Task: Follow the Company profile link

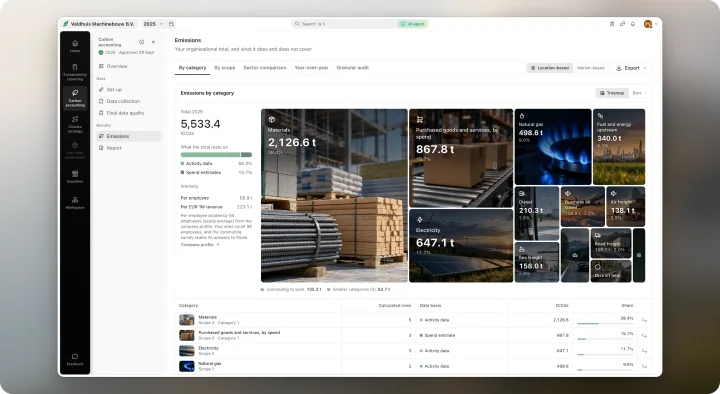Action: point(200,245)
